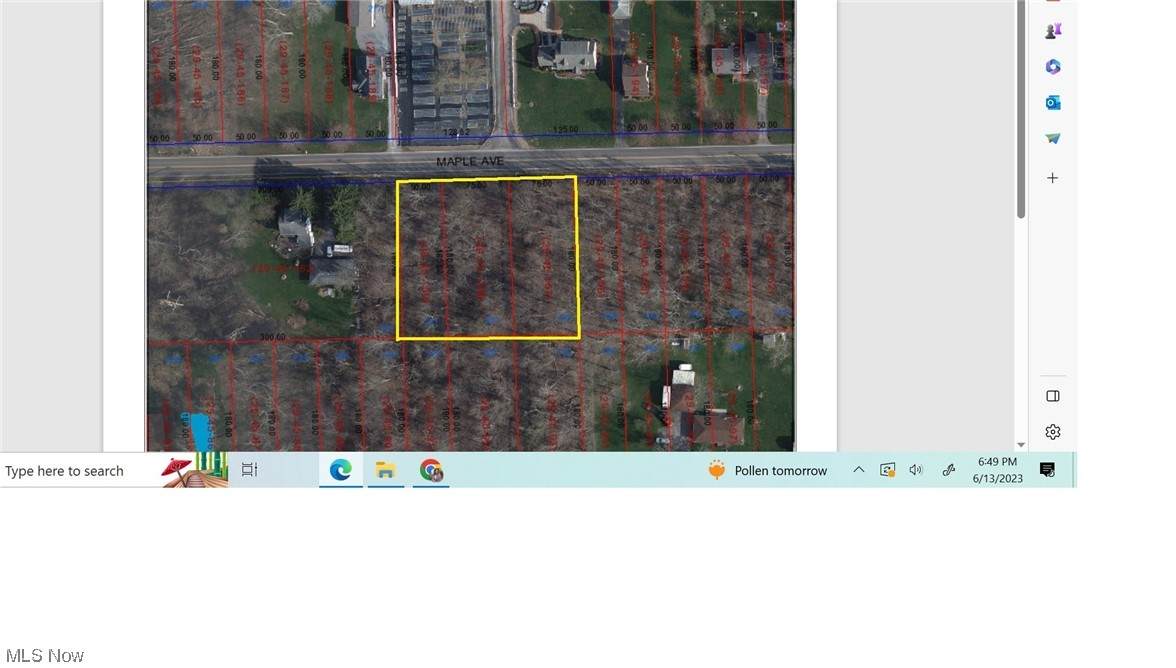Open the clock showing 6:49 PM

[x=997, y=470]
